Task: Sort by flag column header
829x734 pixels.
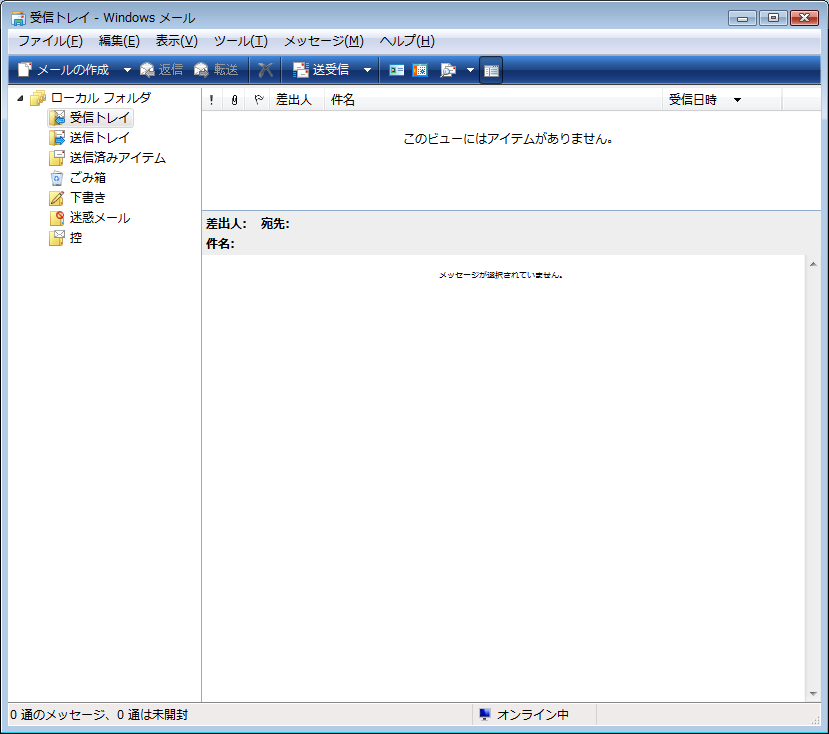Action: click(x=258, y=99)
